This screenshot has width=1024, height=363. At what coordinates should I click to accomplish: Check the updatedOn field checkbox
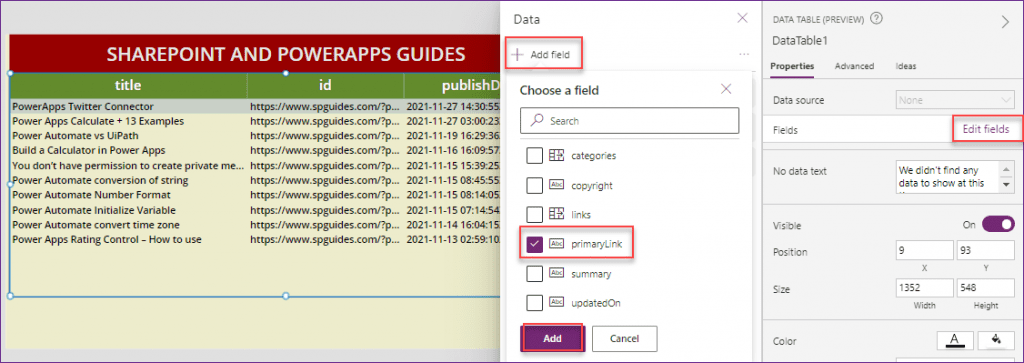coord(534,302)
